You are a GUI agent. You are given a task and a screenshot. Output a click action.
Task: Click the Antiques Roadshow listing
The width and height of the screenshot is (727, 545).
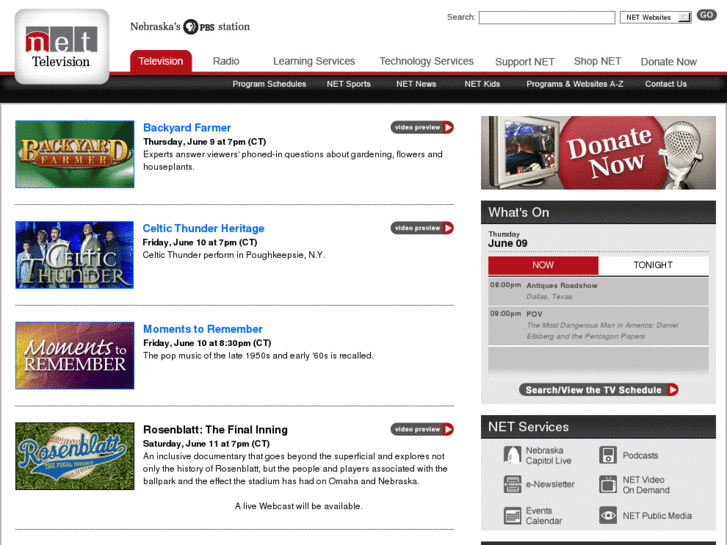click(598, 291)
